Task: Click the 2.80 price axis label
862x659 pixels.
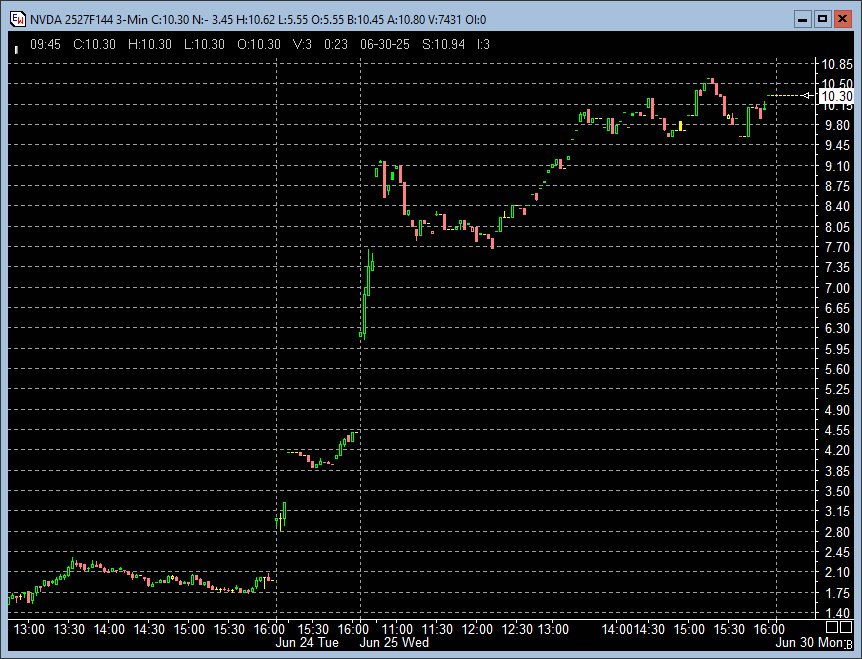Action: click(x=837, y=532)
